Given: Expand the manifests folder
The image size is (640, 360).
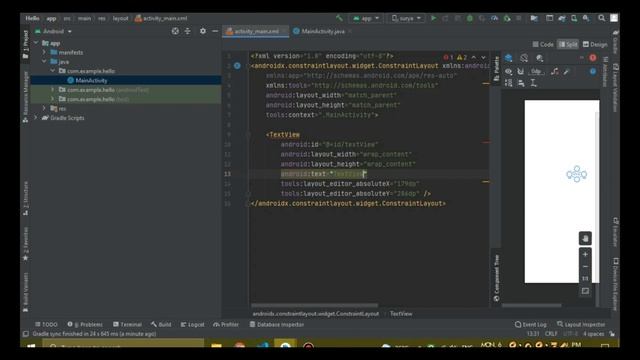Looking at the screenshot, I should click(44, 52).
